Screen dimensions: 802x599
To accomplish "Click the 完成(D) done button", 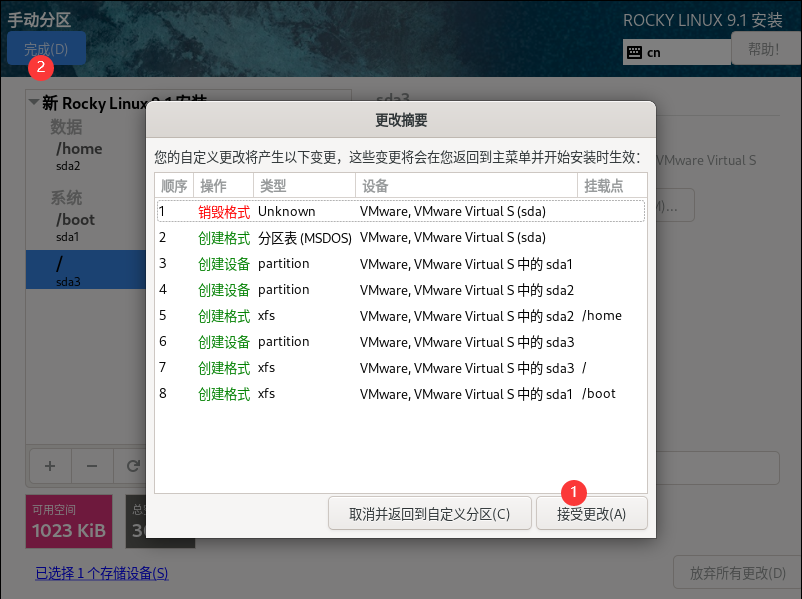I will [x=46, y=49].
